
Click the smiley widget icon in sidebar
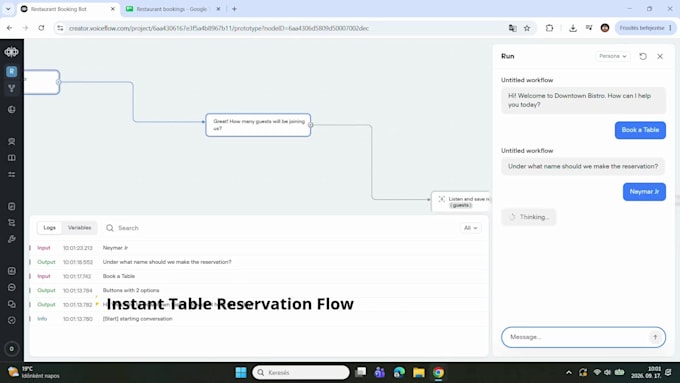click(12, 271)
